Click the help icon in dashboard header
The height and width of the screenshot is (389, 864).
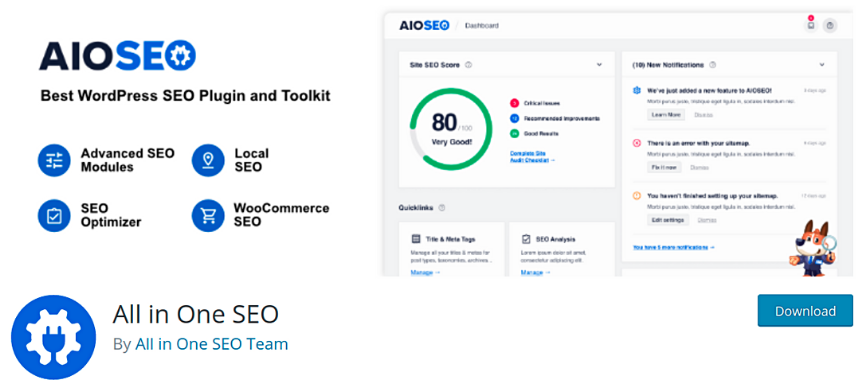[830, 25]
